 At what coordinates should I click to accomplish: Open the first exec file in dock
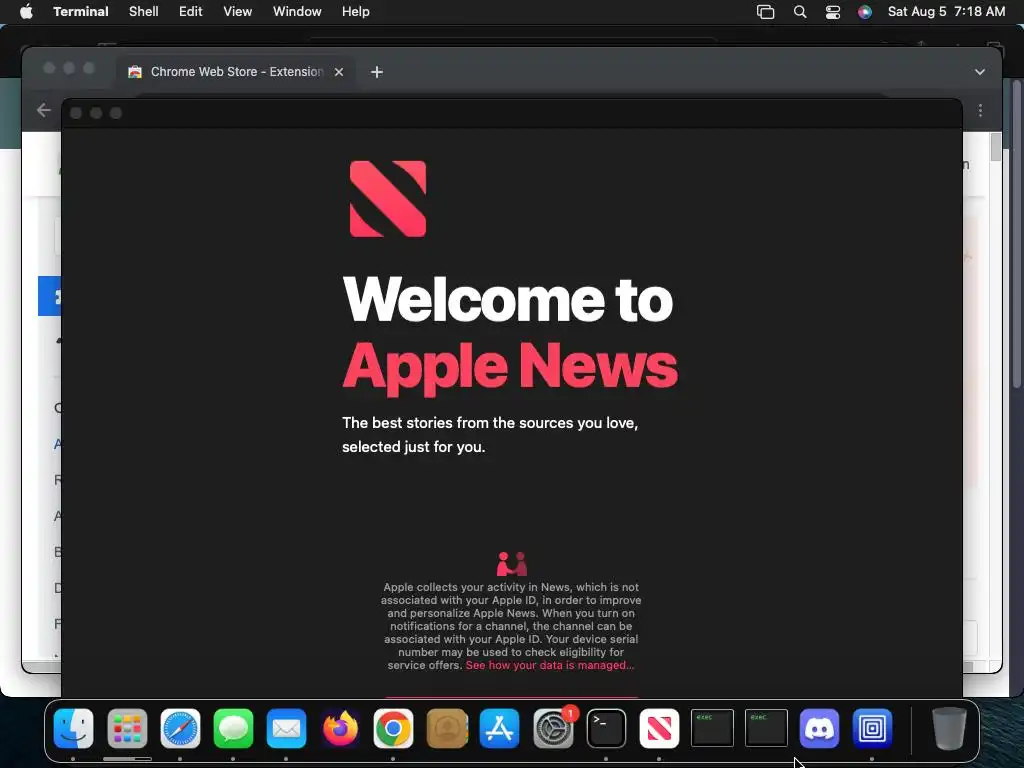click(x=712, y=728)
